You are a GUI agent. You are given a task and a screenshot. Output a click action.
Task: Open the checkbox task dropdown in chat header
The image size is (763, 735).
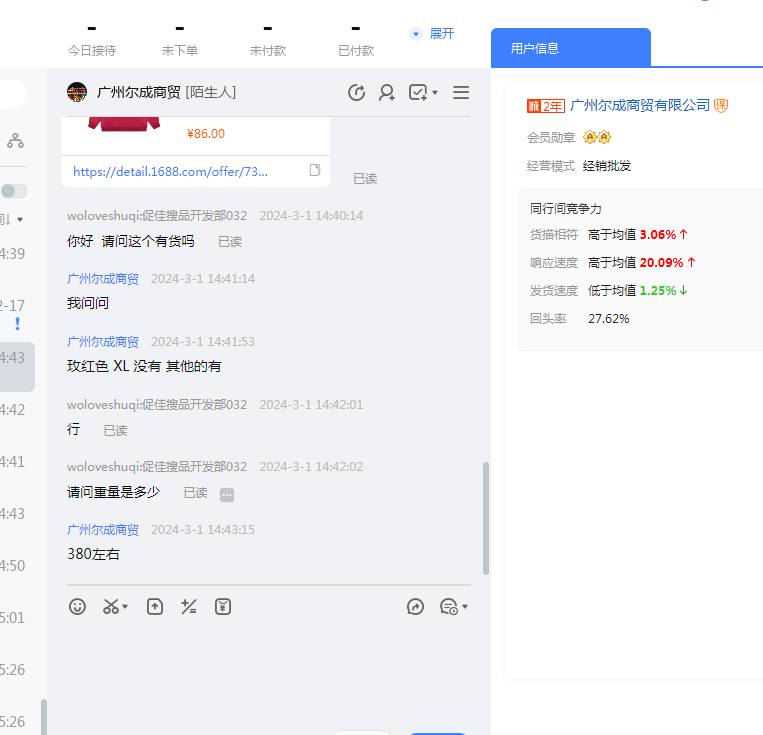(x=422, y=93)
